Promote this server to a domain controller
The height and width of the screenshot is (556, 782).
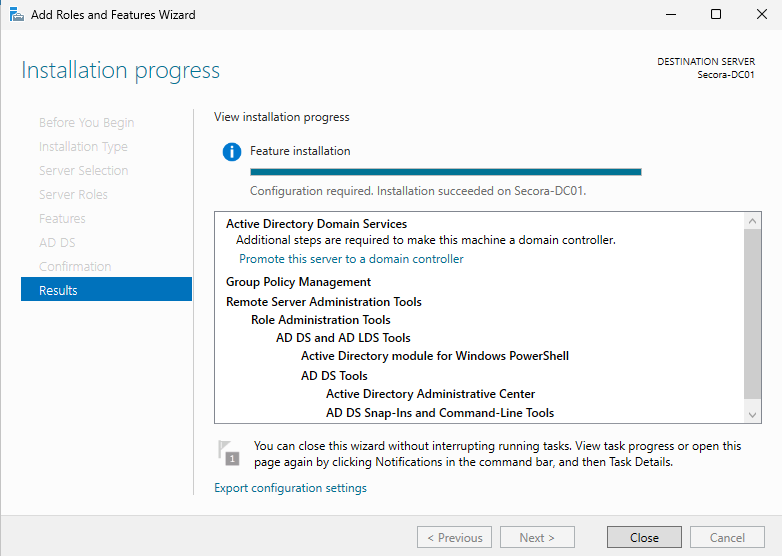[351, 259]
